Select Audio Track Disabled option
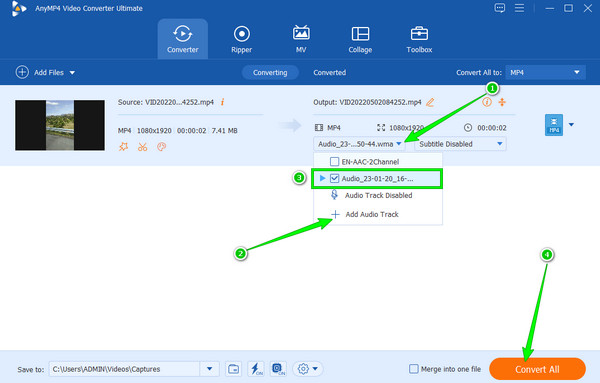 378,196
